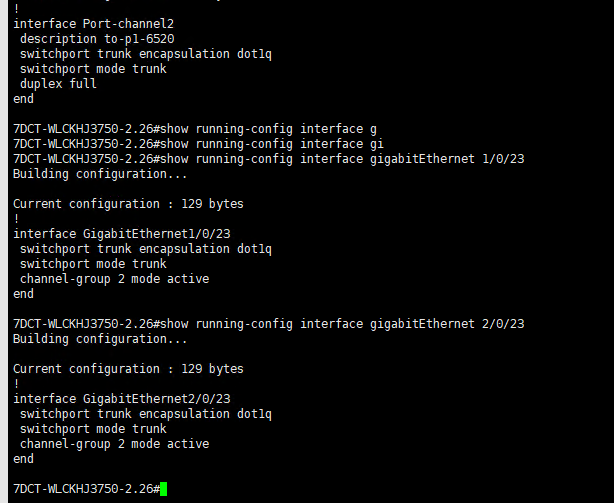Click "switchport mode trunk" under GigabitEthernet2/0/23
614x503 pixels.
[x=93, y=429]
